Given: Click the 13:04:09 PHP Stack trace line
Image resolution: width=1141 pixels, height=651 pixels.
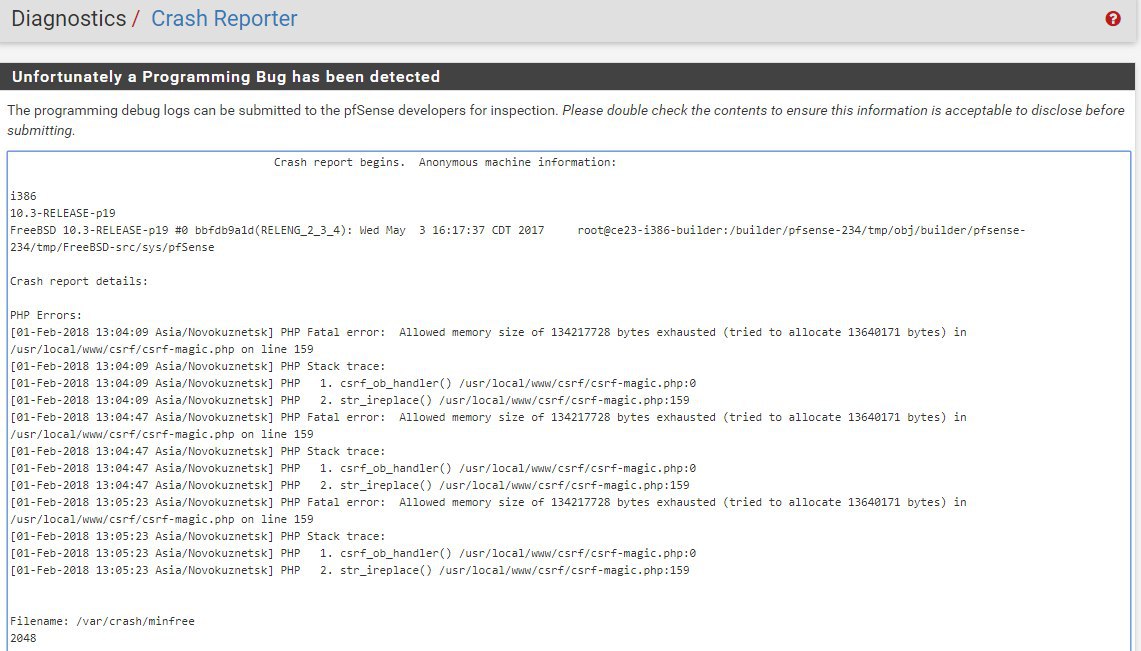Looking at the screenshot, I should [x=197, y=366].
